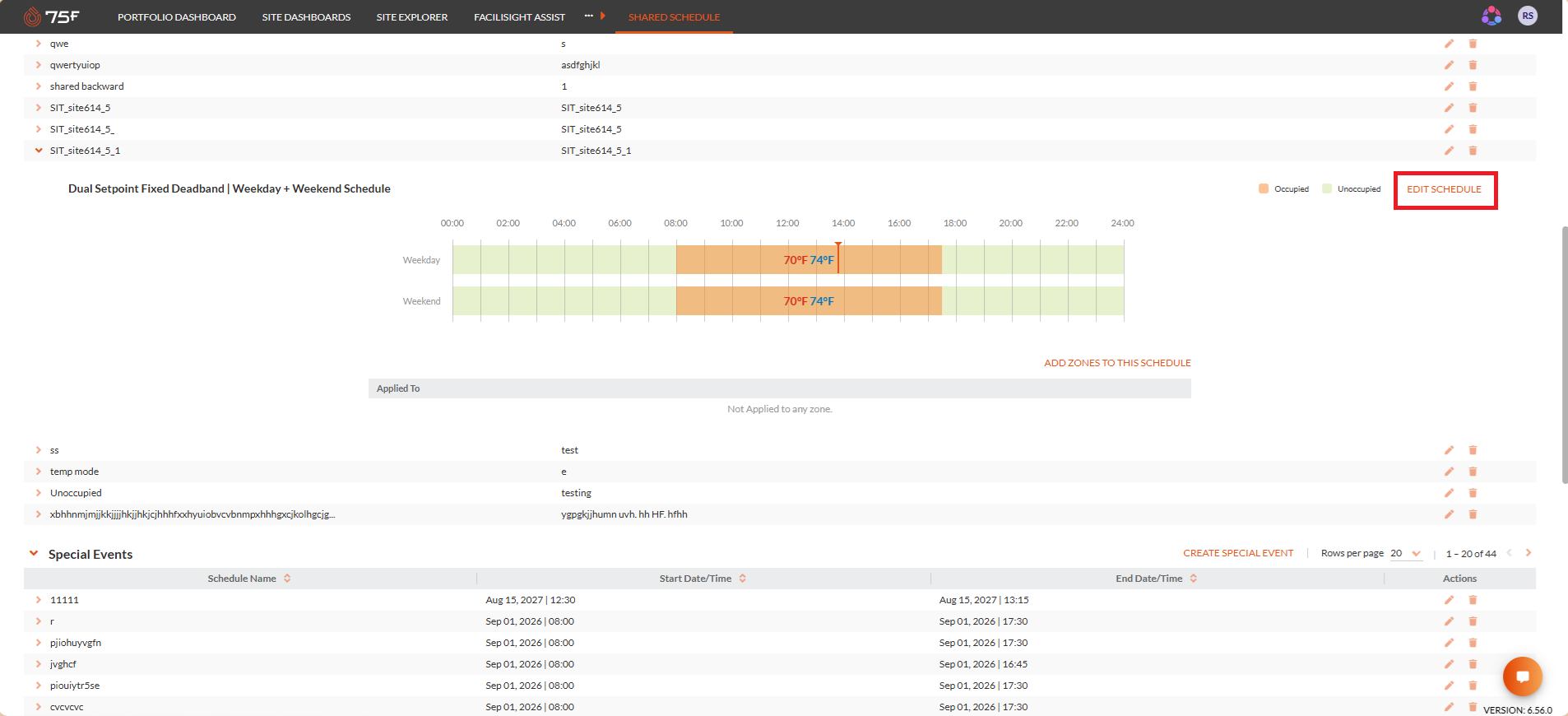
Task: Sort by Start Date/Time column
Action: 742,579
